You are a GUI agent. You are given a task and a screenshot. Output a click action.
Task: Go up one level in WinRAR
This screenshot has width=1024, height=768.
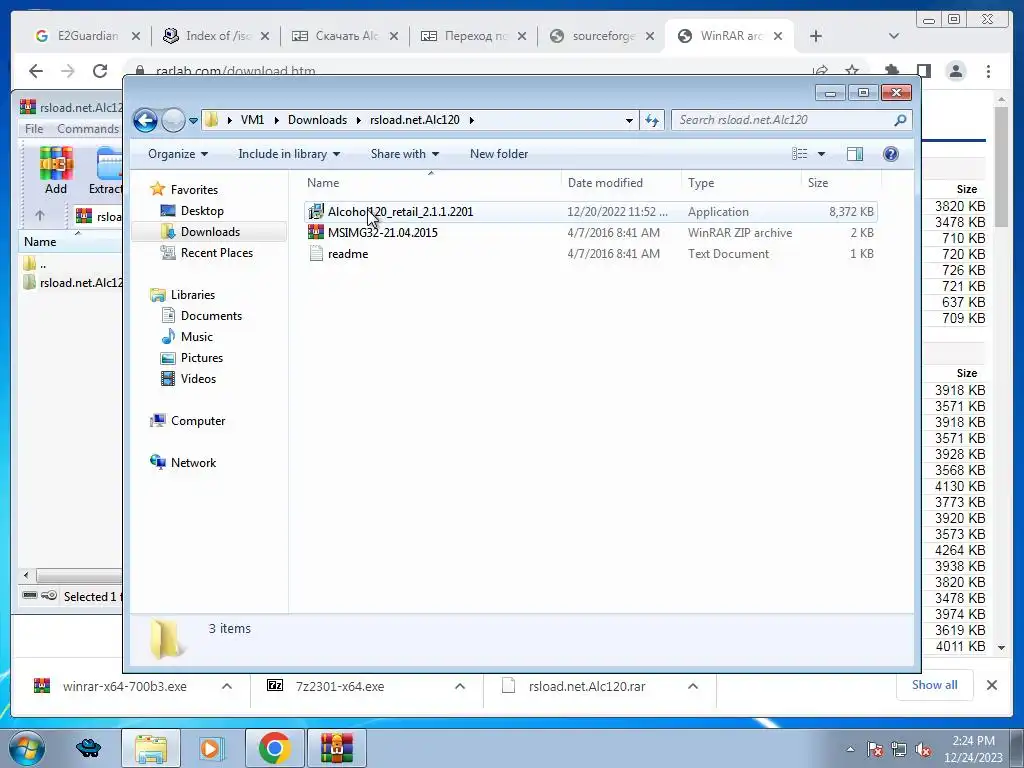click(40, 216)
